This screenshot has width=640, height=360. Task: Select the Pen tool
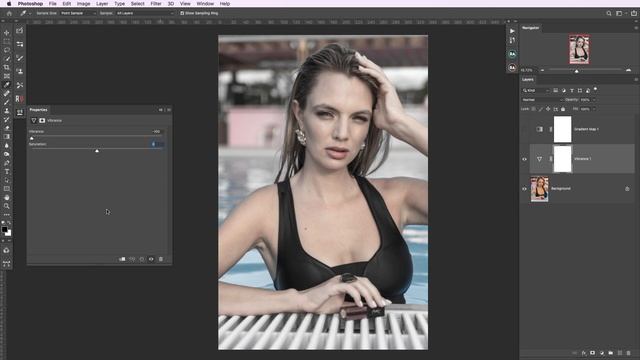pyautogui.click(x=7, y=163)
